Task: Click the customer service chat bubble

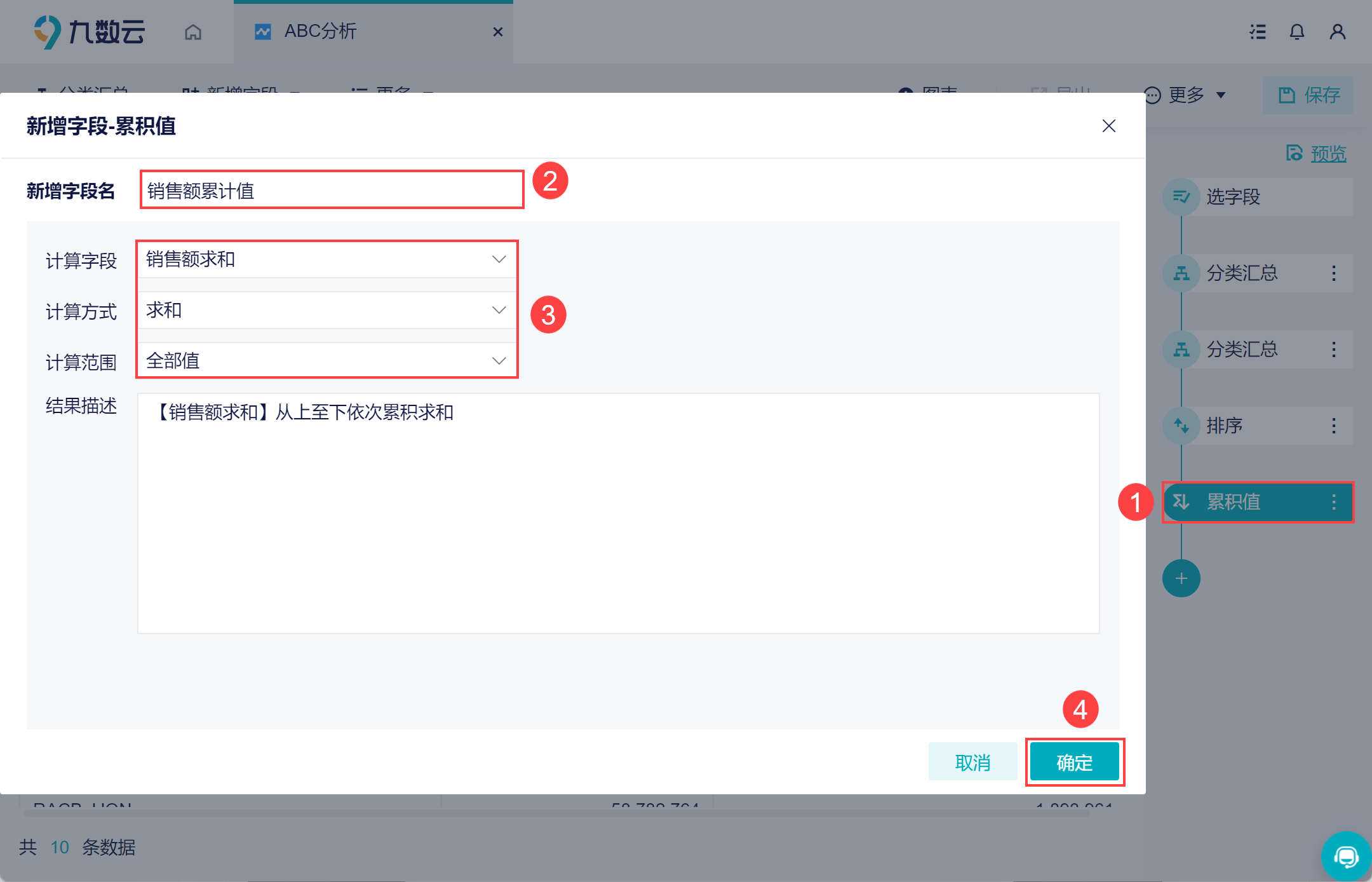Action: point(1345,857)
